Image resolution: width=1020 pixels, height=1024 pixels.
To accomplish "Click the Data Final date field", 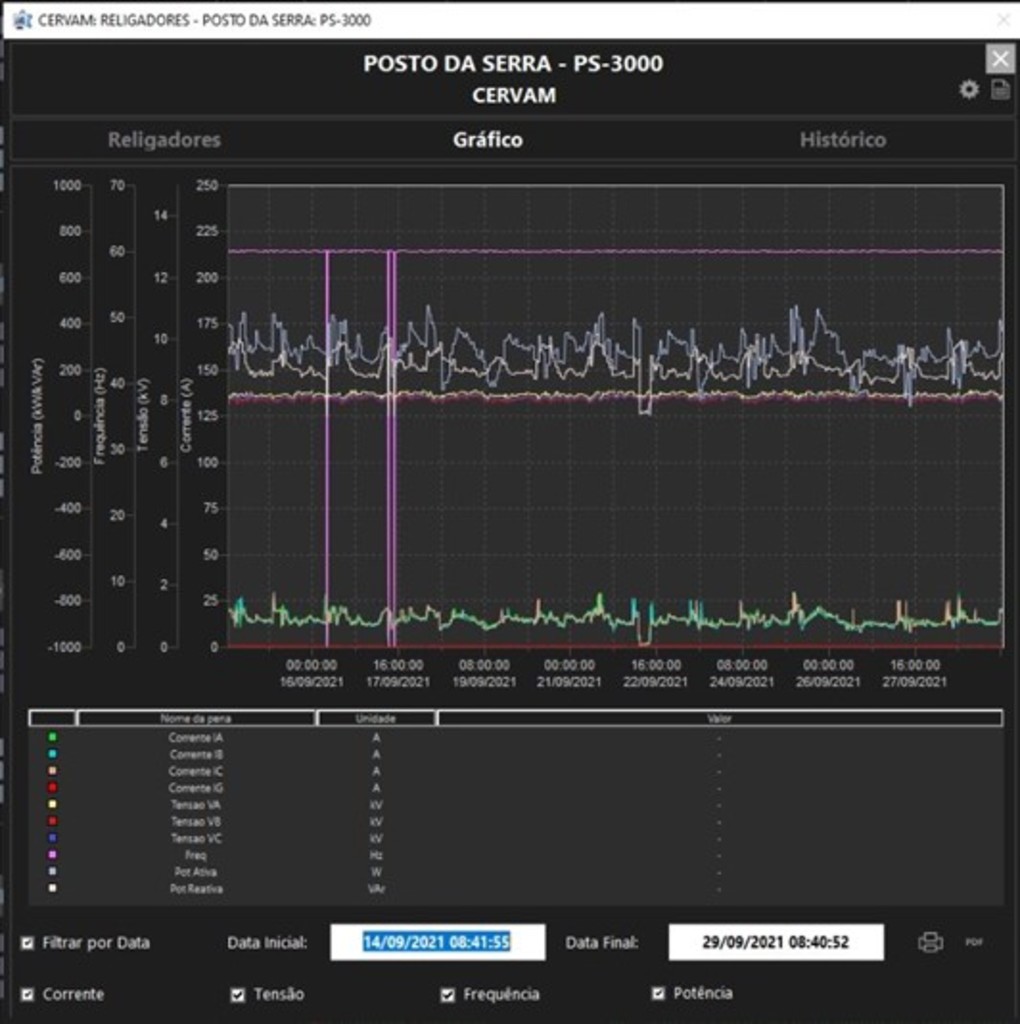I will pos(774,941).
